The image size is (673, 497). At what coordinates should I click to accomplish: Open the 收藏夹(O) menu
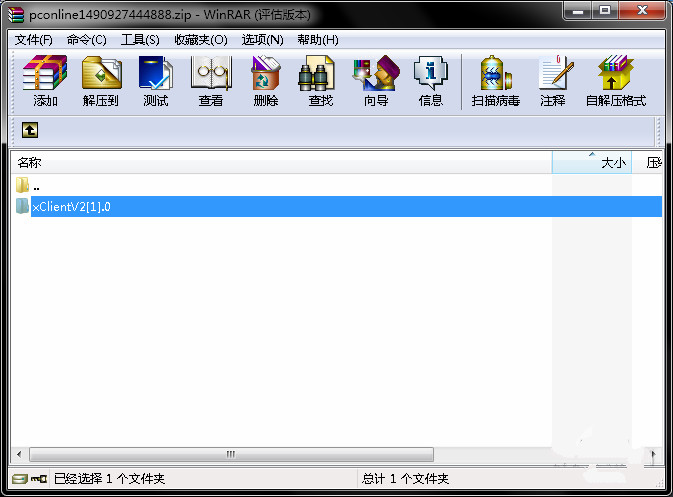click(201, 40)
